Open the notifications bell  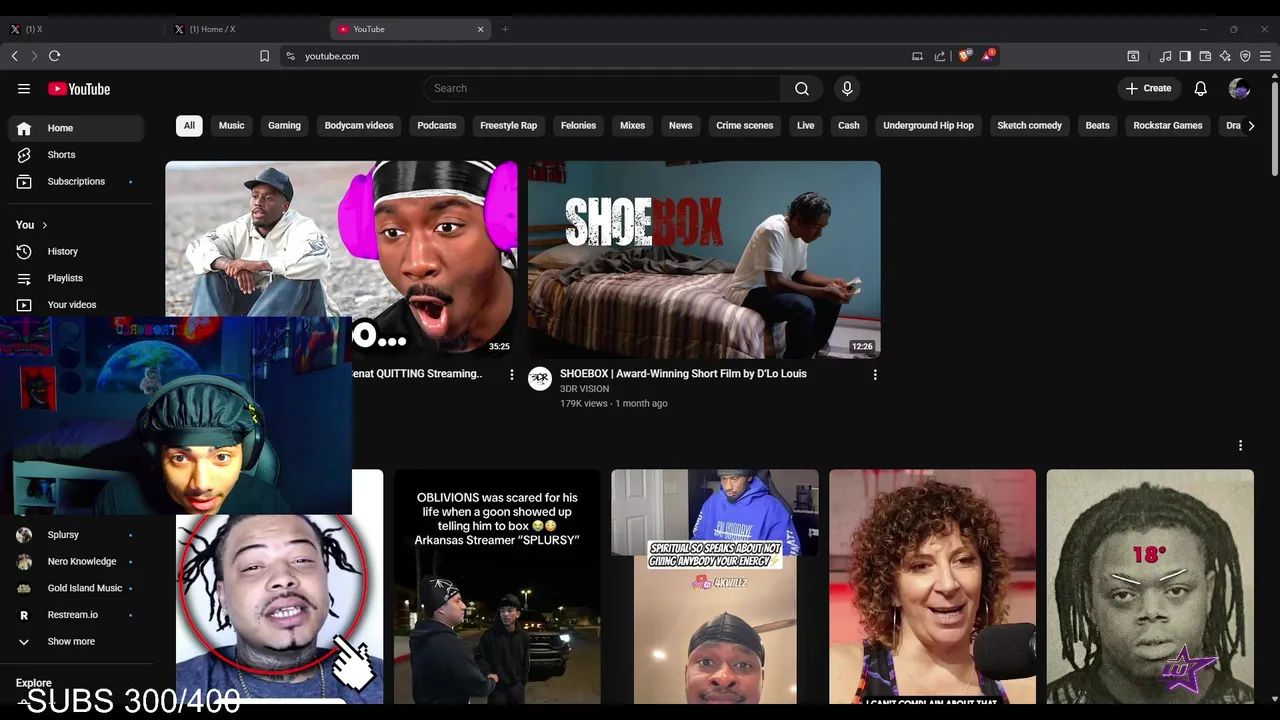click(1201, 88)
